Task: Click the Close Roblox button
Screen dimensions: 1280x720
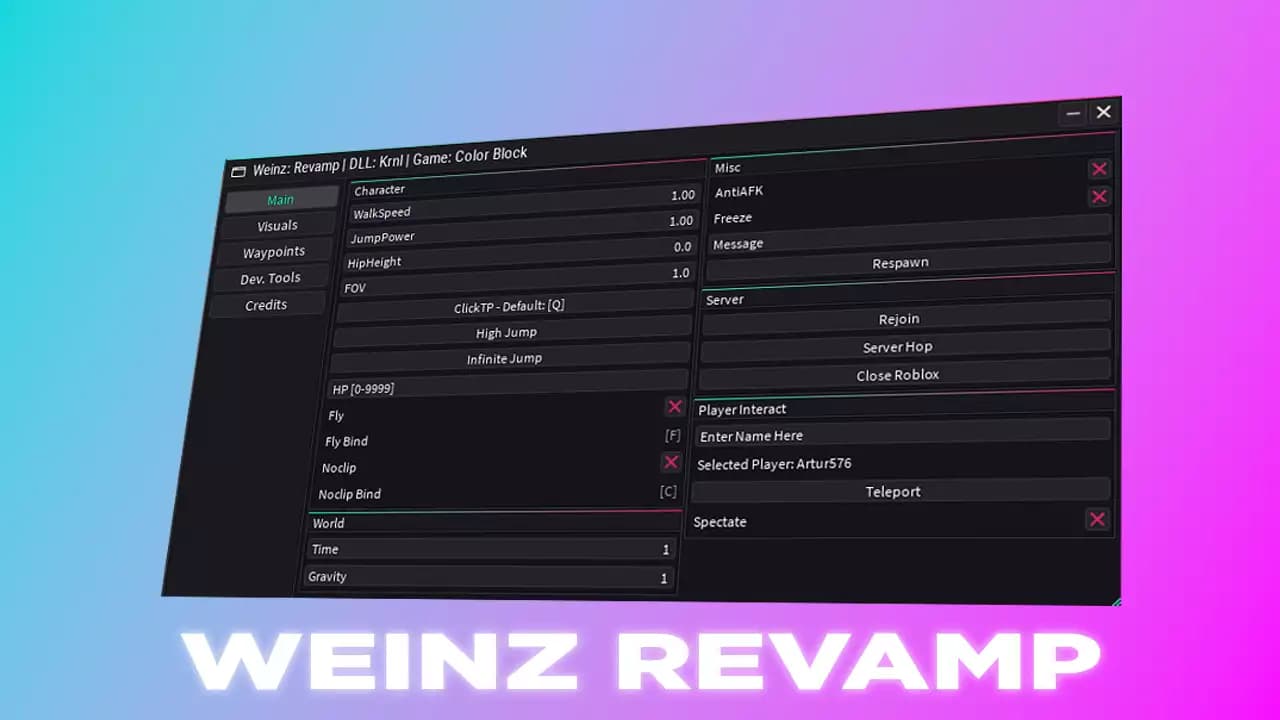Action: click(896, 374)
